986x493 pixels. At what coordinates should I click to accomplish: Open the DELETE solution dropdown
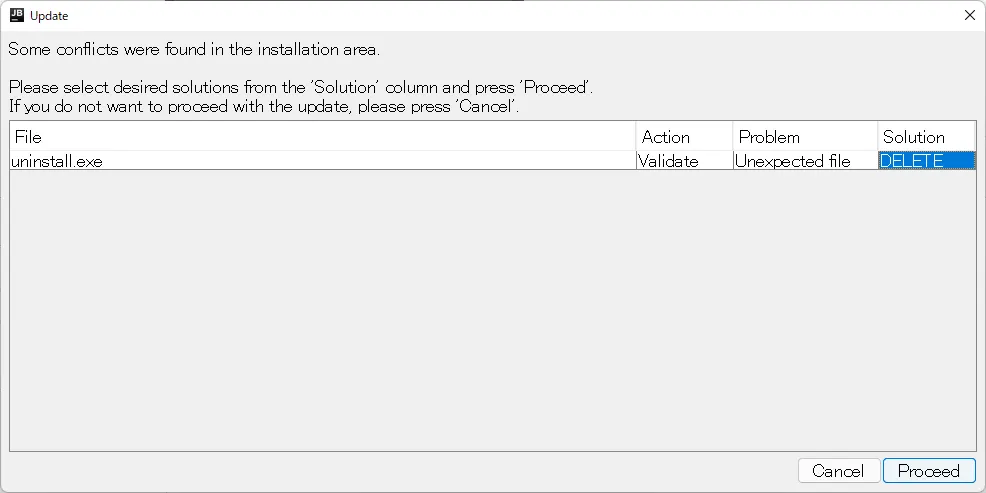[926, 161]
